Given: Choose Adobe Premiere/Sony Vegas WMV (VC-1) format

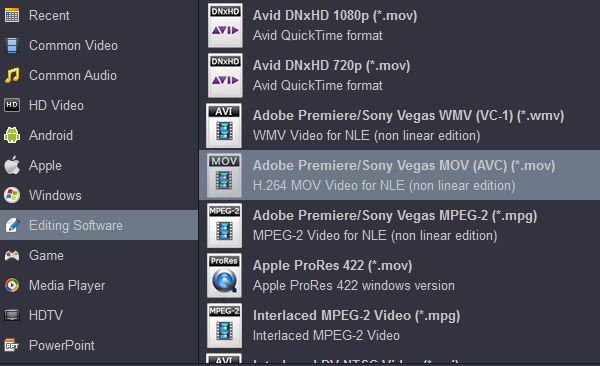Looking at the screenshot, I should [x=399, y=125].
